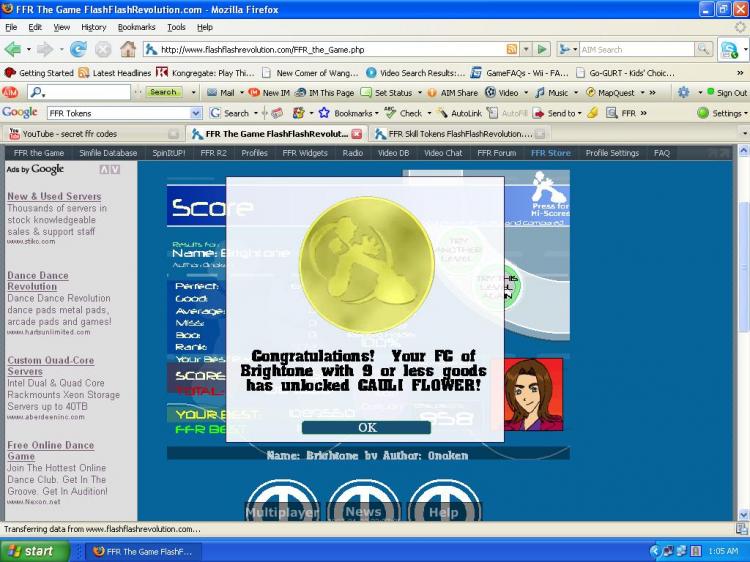Click the system clock showing 1:05 AM

pos(723,551)
